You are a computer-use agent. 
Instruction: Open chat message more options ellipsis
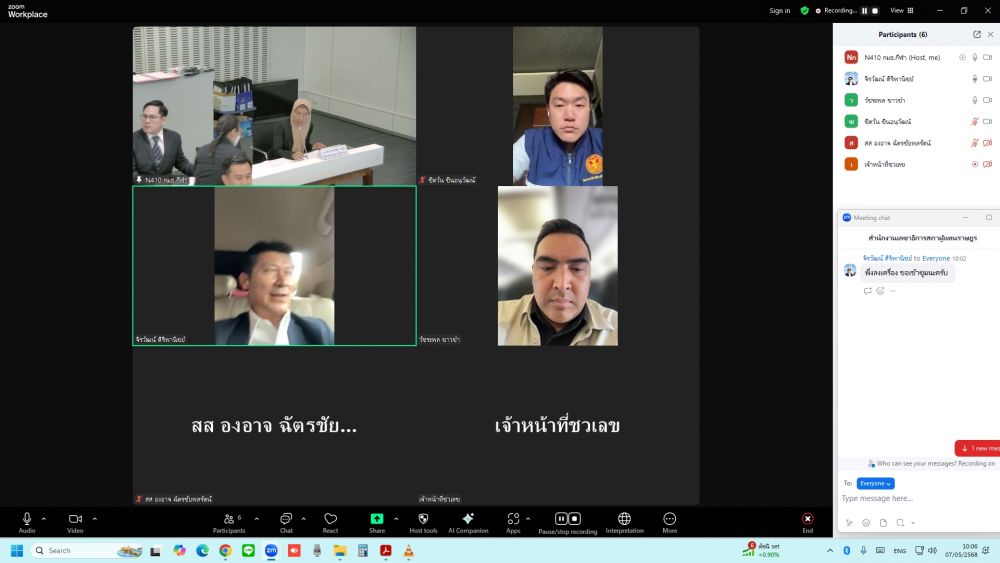click(892, 291)
